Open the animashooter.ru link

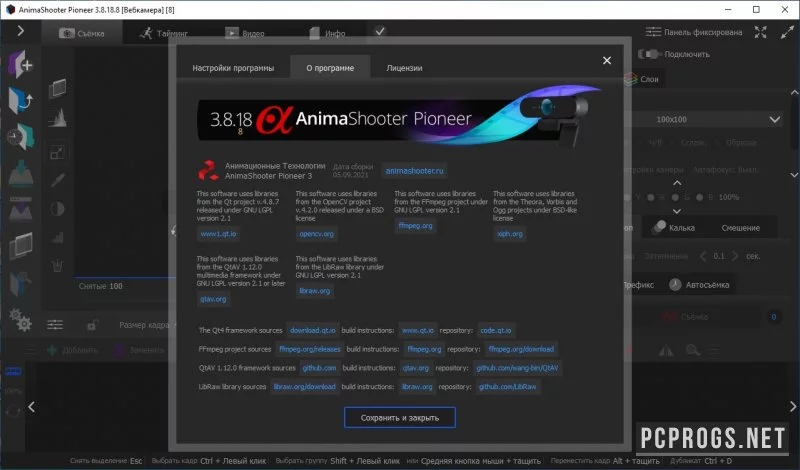[414, 171]
